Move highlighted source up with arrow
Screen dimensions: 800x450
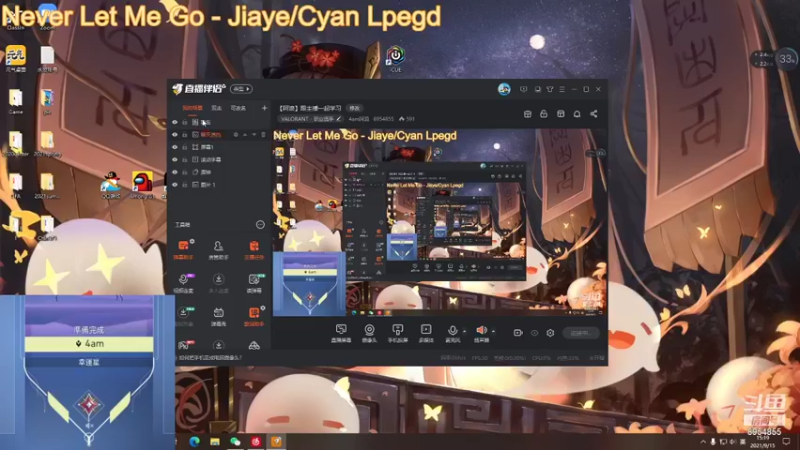[x=245, y=135]
